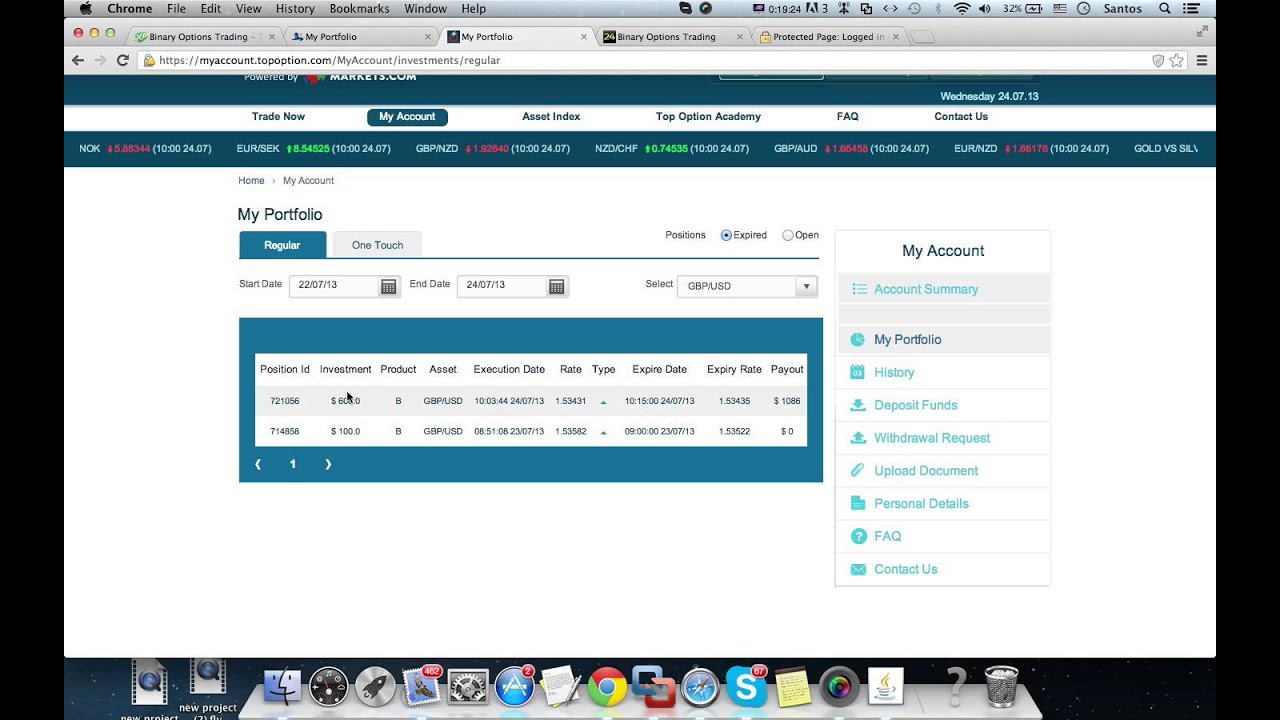Click the Expire Date column header
Screen dimensions: 1280x720
pos(659,370)
